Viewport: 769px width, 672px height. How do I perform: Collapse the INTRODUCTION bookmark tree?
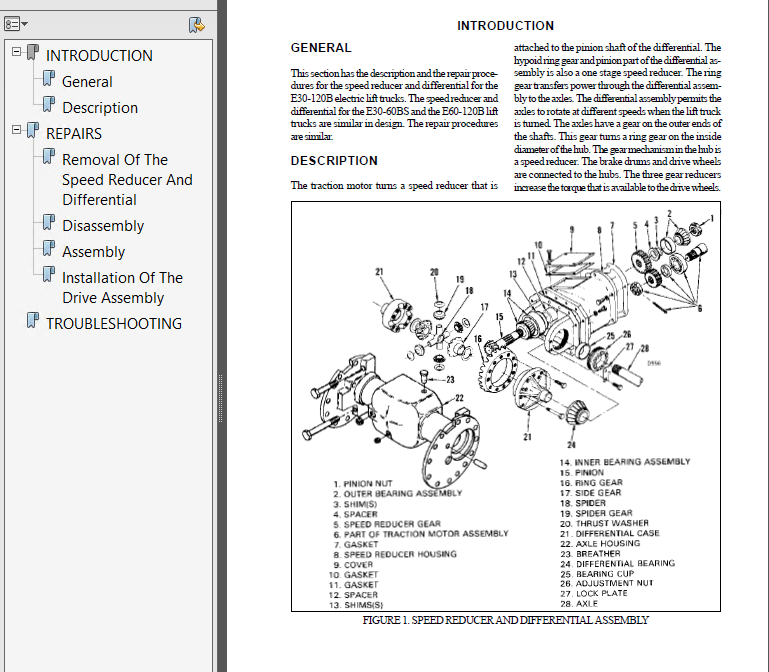click(x=17, y=51)
